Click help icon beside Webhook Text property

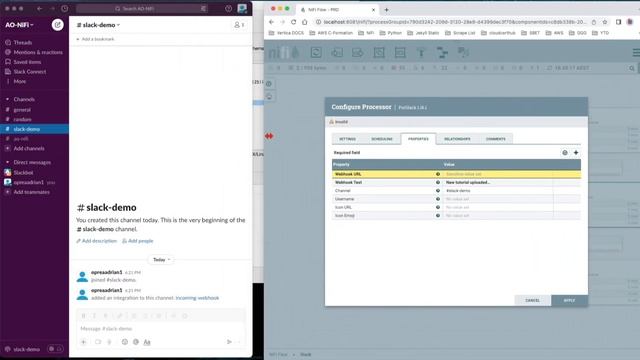pyautogui.click(x=438, y=182)
